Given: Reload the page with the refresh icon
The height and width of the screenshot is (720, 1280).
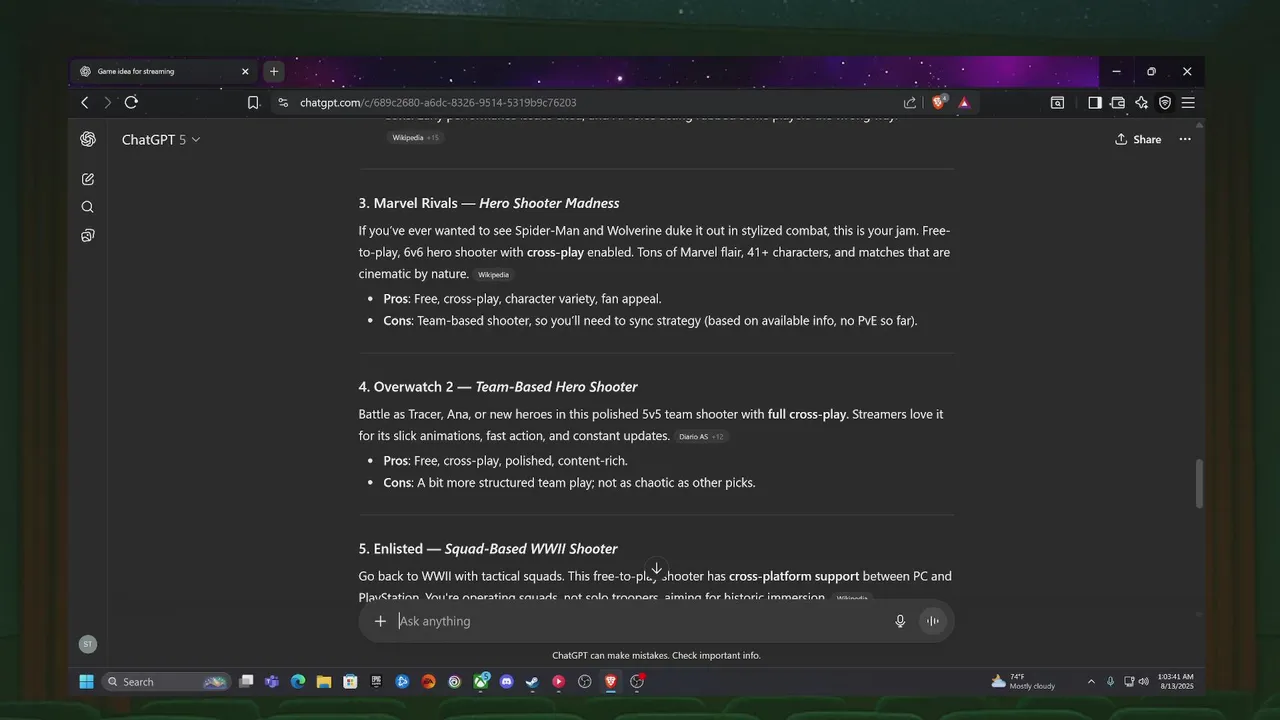Looking at the screenshot, I should [131, 102].
